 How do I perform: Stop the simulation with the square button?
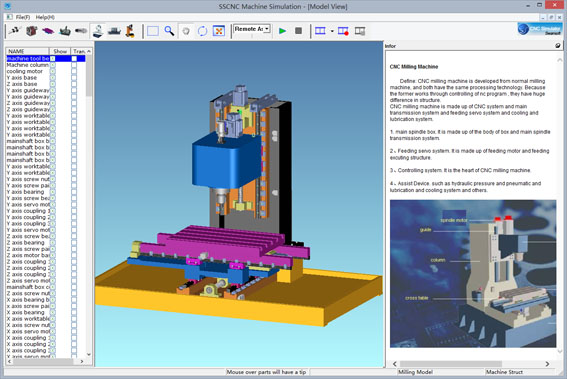pyautogui.click(x=298, y=31)
